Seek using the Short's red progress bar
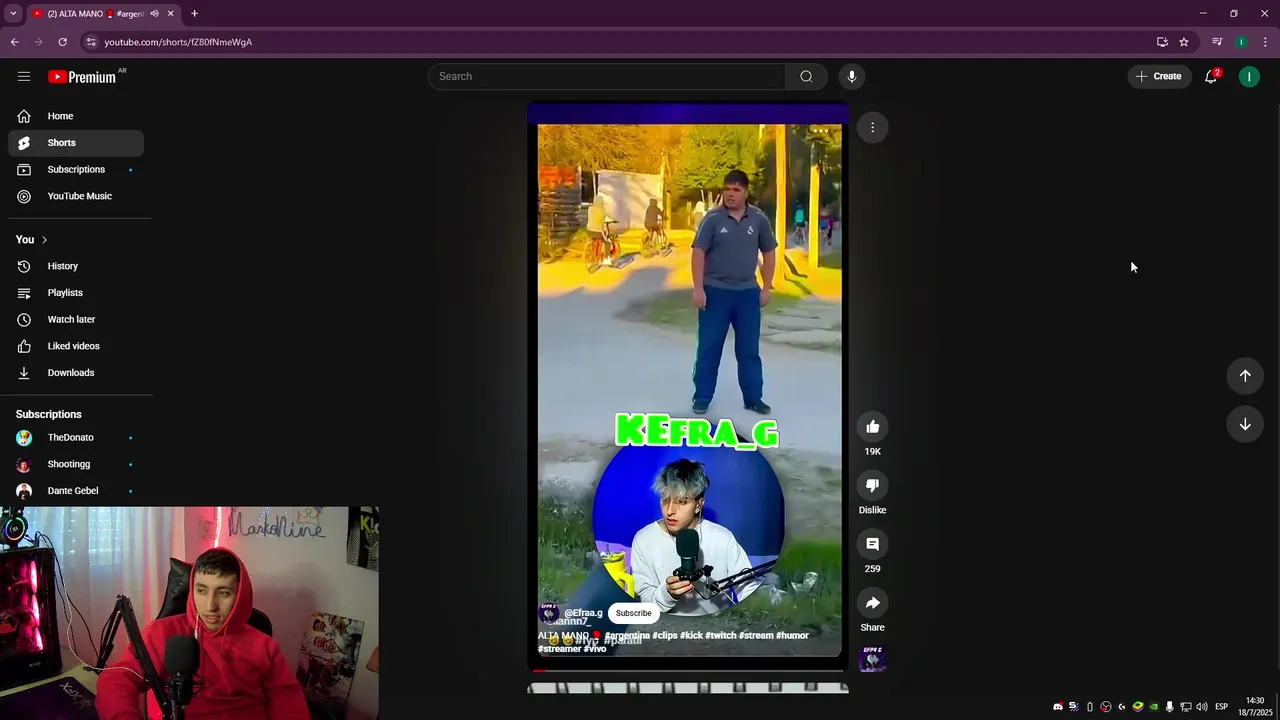 [x=688, y=670]
